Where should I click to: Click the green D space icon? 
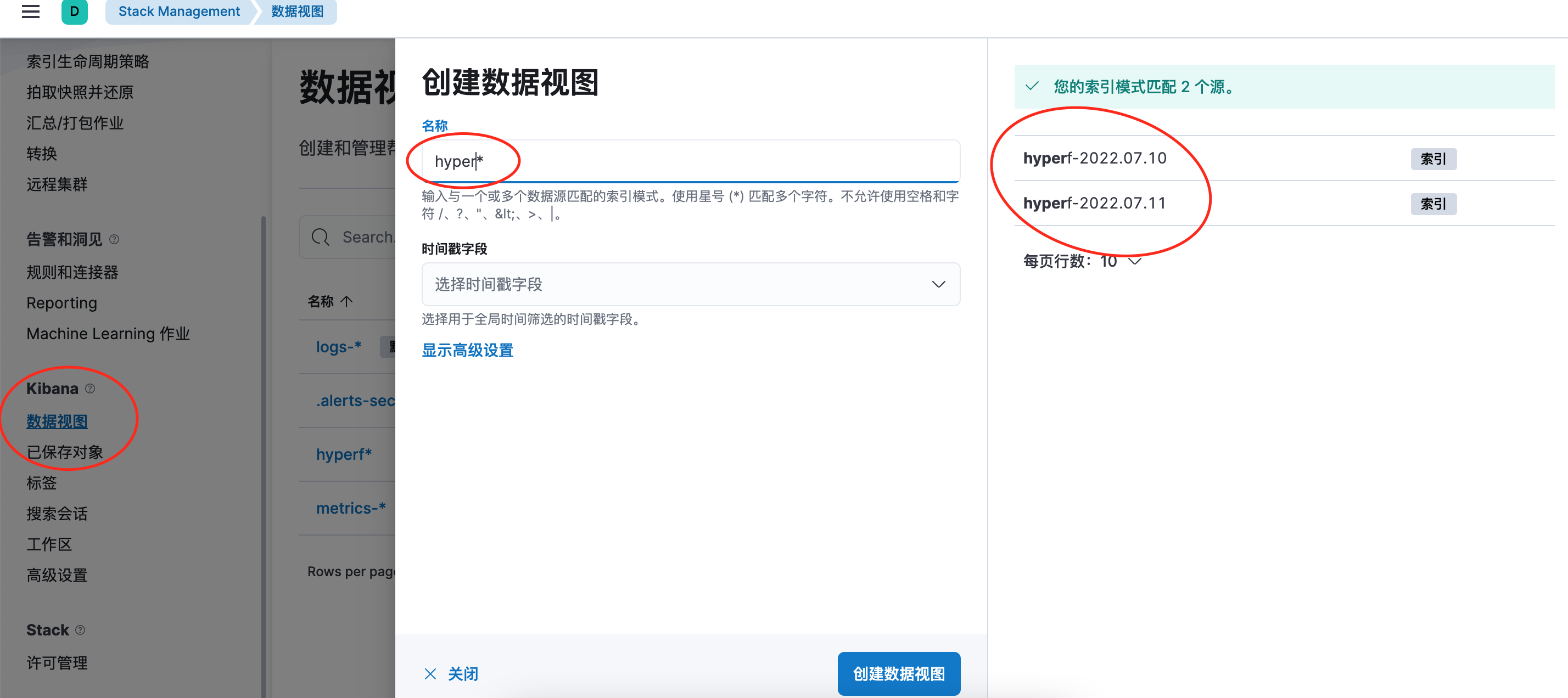pyautogui.click(x=74, y=12)
